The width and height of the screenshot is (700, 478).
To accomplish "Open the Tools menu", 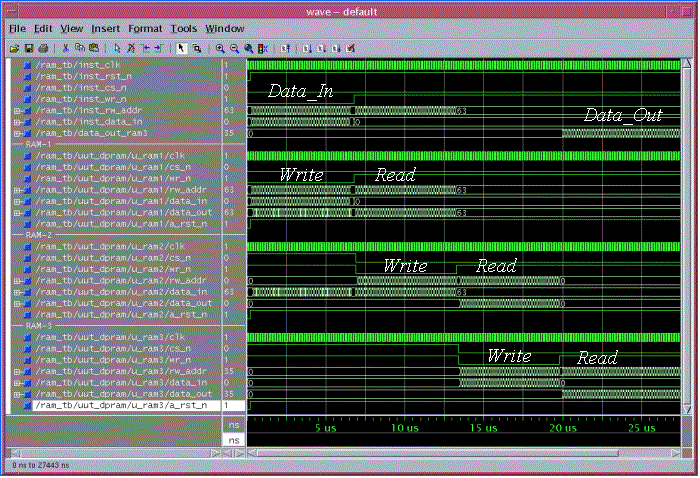I will pyautogui.click(x=184, y=29).
